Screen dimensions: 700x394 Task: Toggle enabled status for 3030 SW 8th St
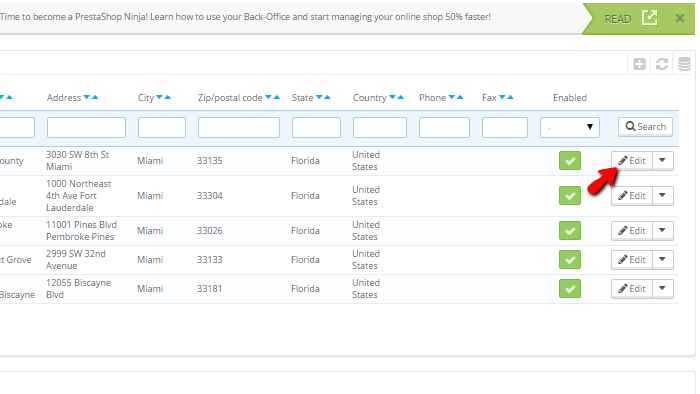coord(570,161)
